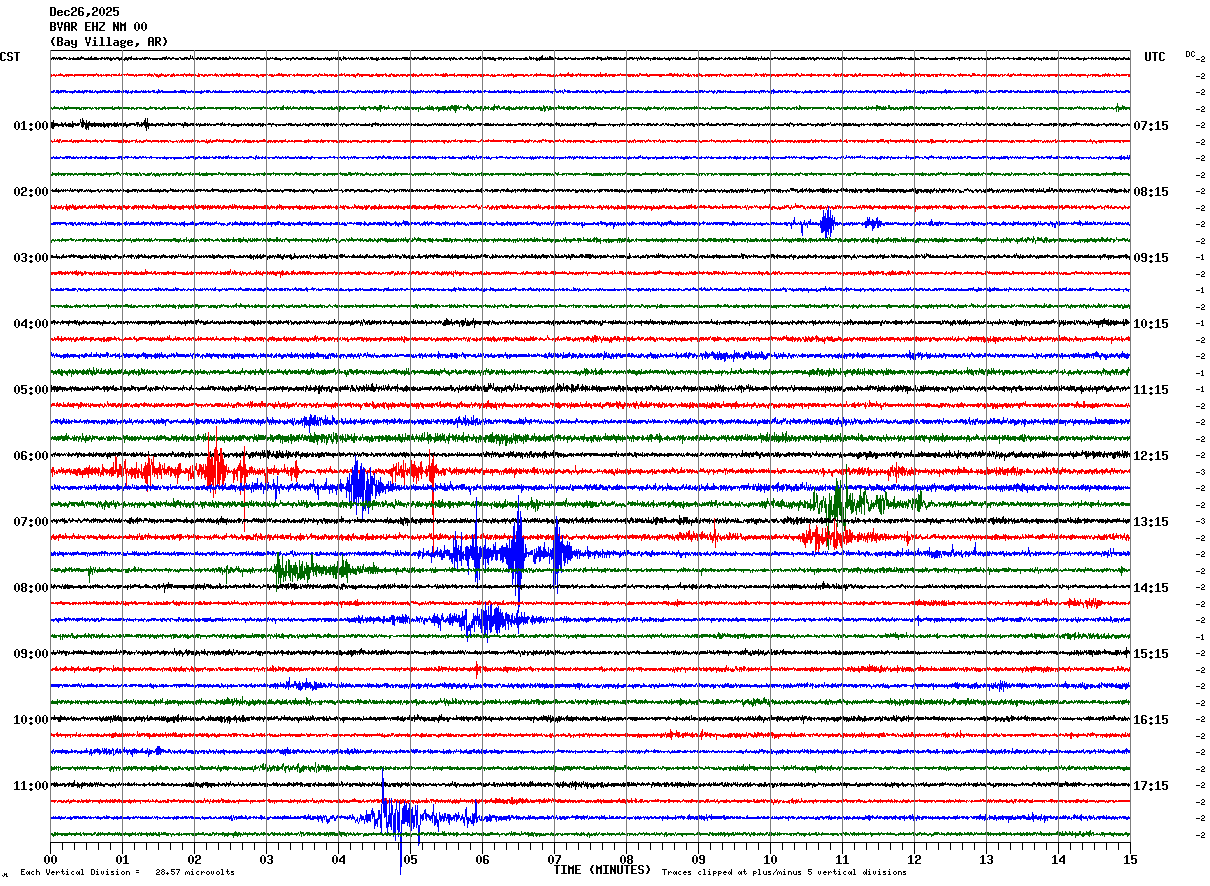Select the 11:00 CST time label
The height and width of the screenshot is (886, 1210).
31,786
